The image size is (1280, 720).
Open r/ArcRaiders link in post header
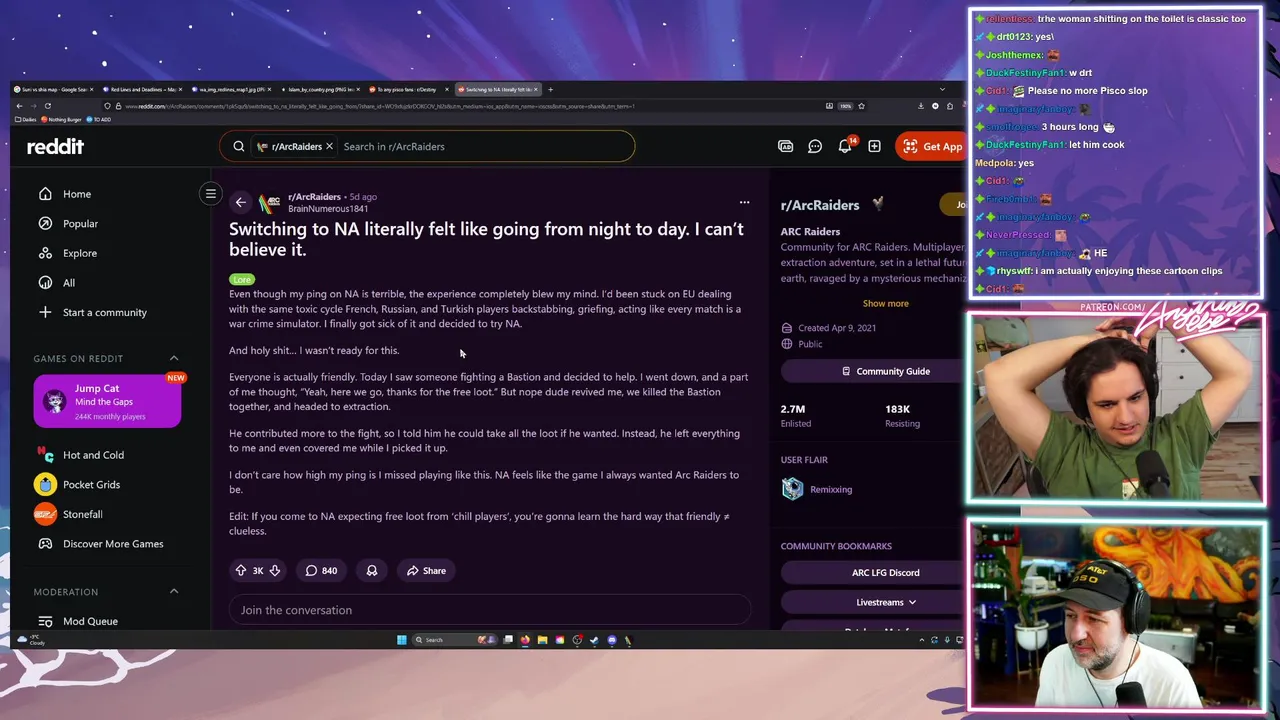click(314, 197)
